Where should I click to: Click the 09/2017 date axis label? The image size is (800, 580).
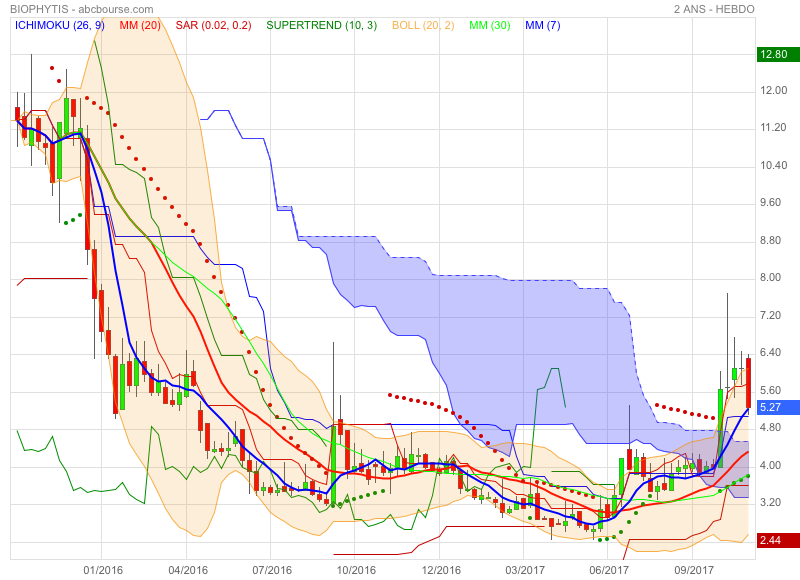694,570
